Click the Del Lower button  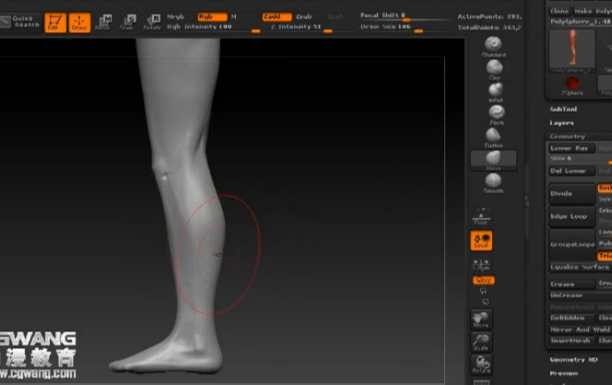(572, 171)
